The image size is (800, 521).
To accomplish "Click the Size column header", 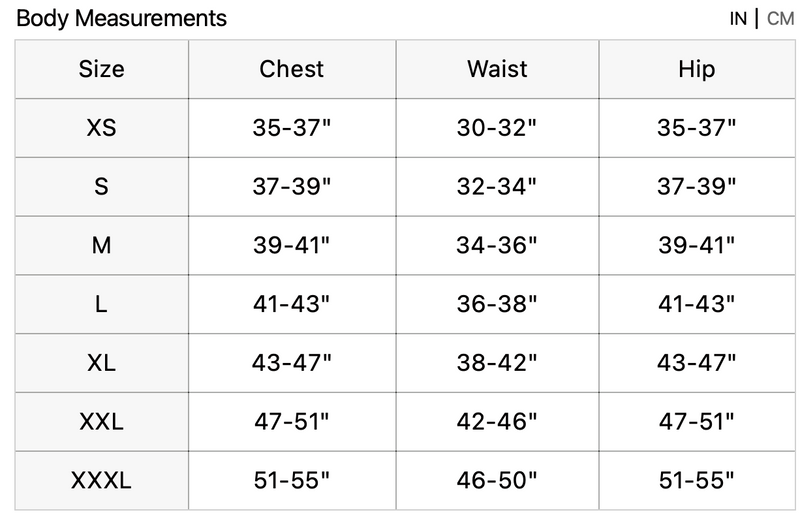I will [101, 69].
